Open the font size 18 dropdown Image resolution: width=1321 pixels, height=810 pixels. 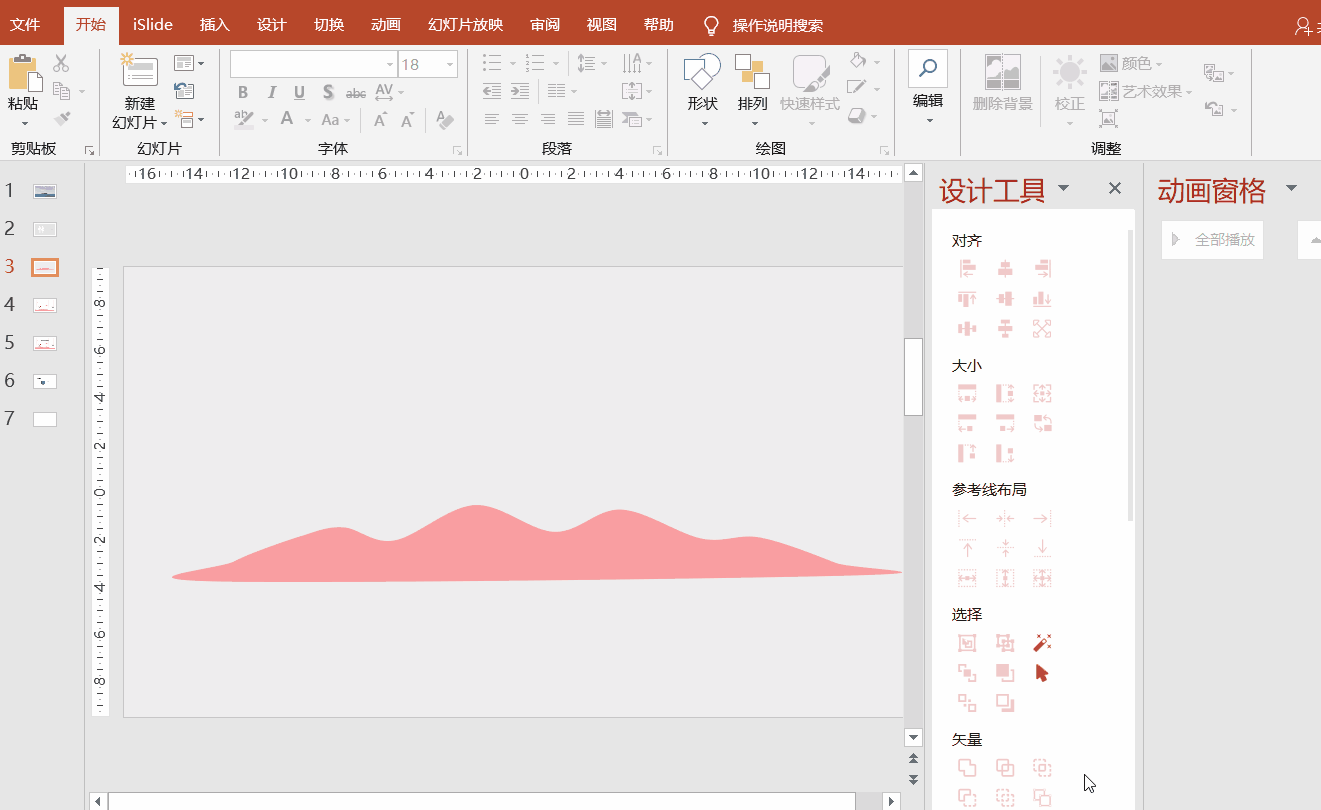(x=450, y=65)
